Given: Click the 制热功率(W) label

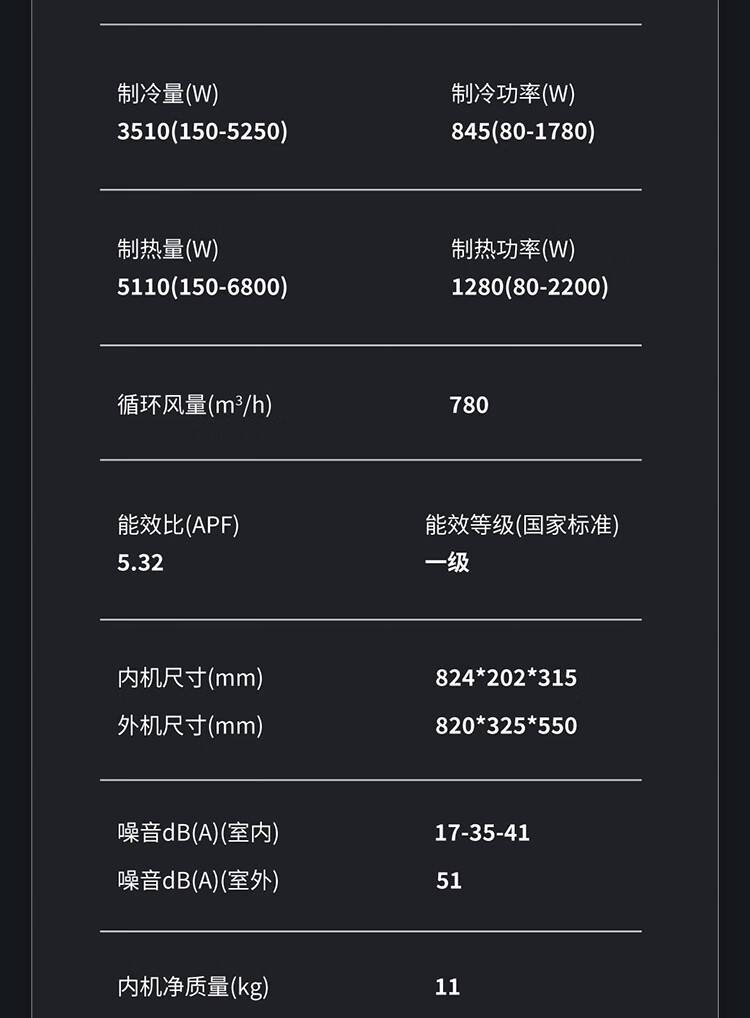Looking at the screenshot, I should pos(513,250).
